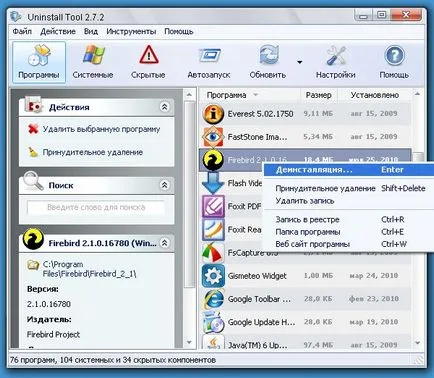Viewport: 434px width, 378px height.
Task: Click the Помощь question mark icon
Action: click(394, 55)
